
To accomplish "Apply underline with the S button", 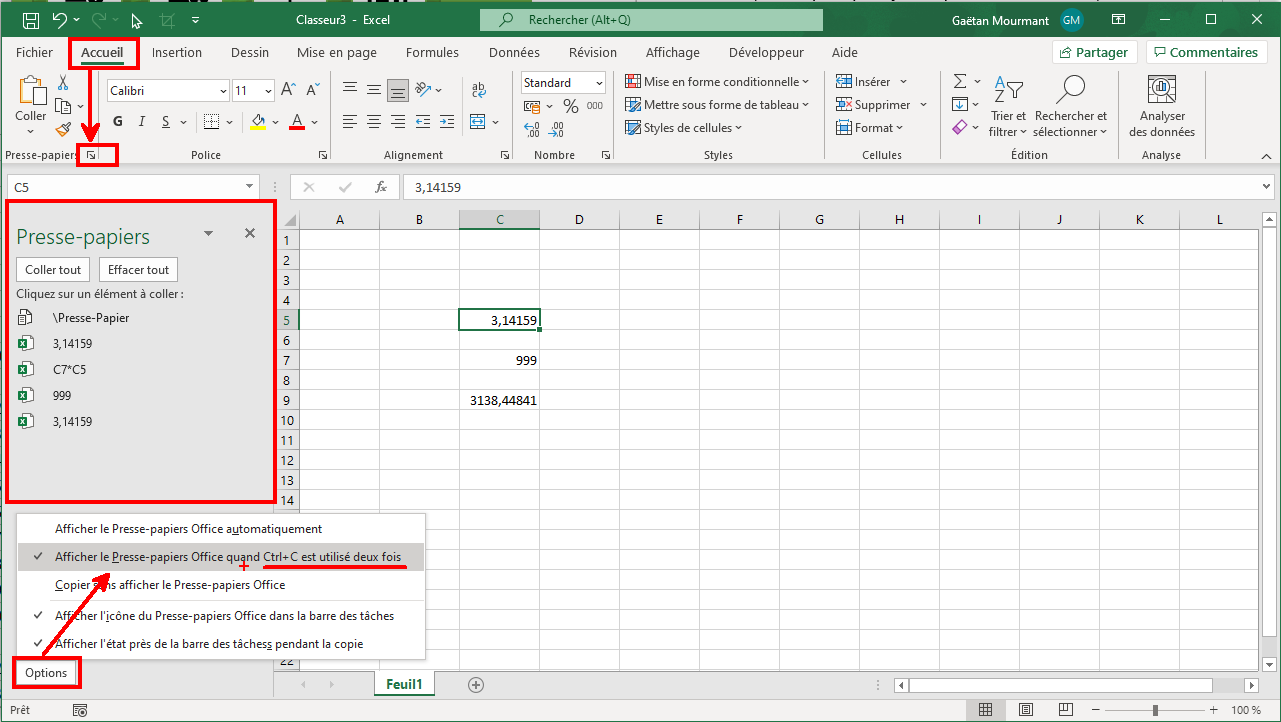I will pos(164,122).
